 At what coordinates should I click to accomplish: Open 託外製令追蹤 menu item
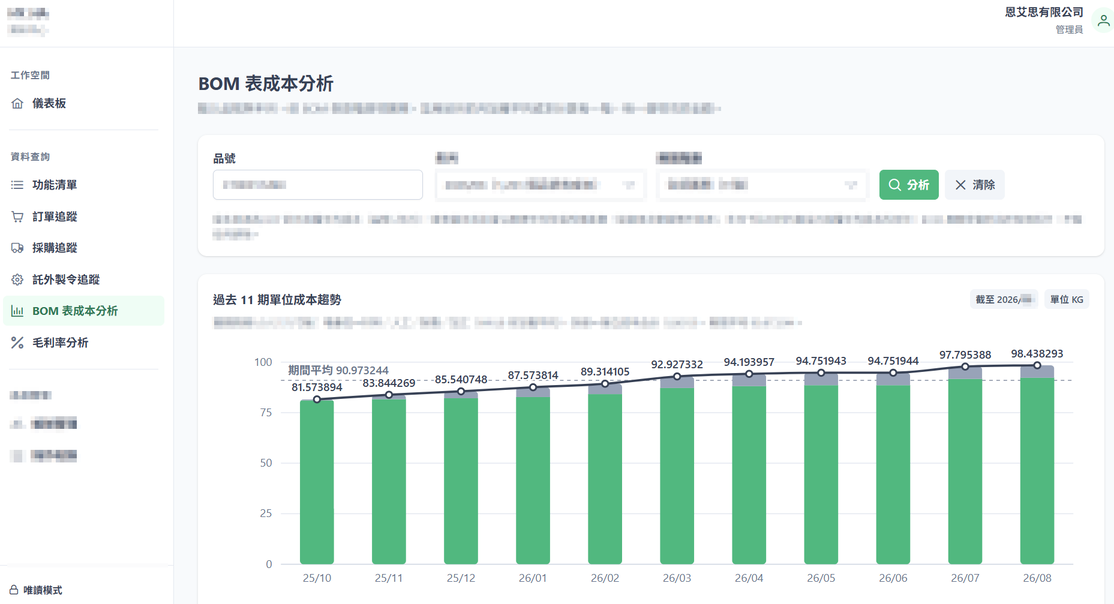click(x=84, y=280)
